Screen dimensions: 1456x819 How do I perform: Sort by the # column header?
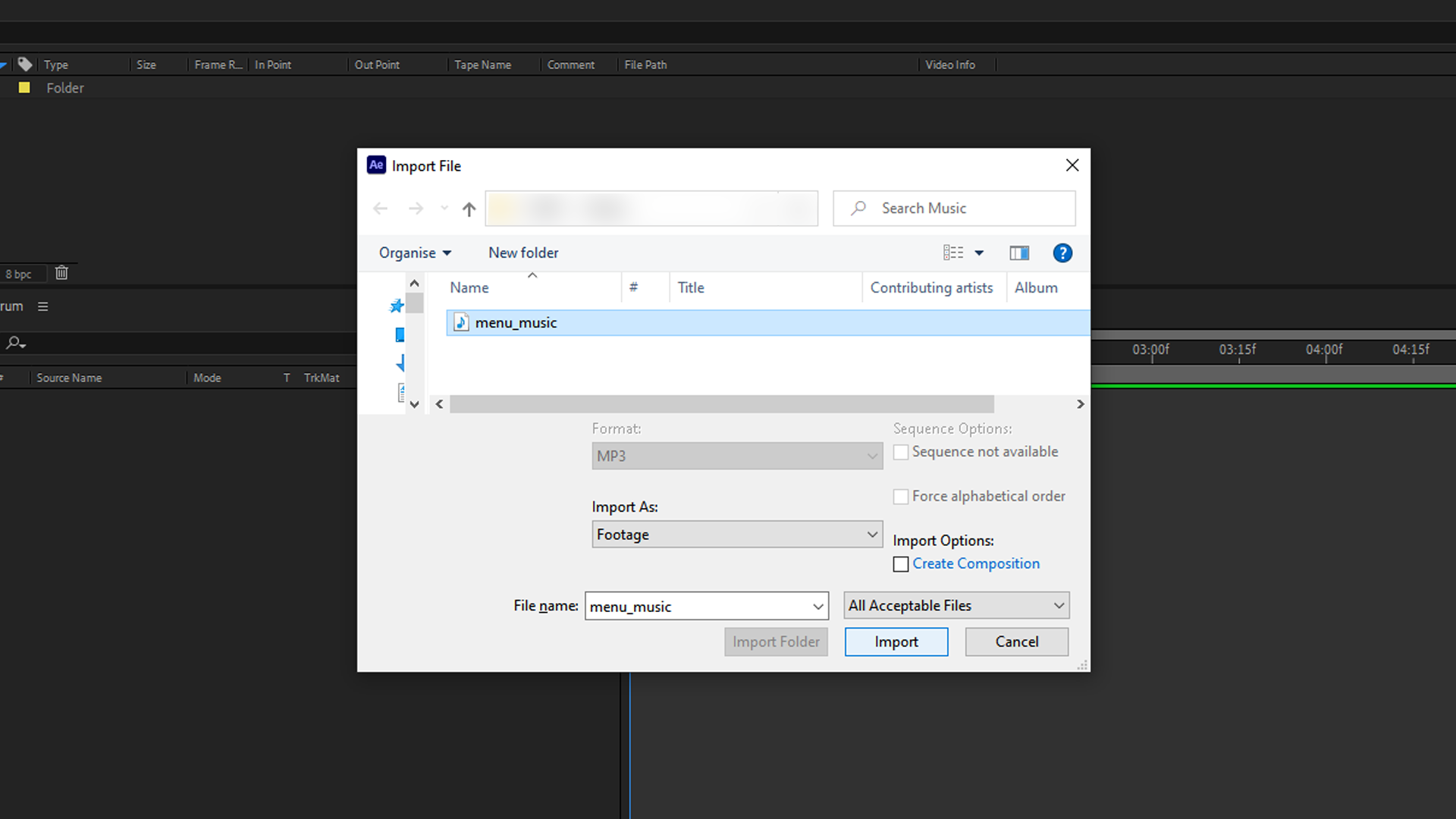pyautogui.click(x=633, y=288)
